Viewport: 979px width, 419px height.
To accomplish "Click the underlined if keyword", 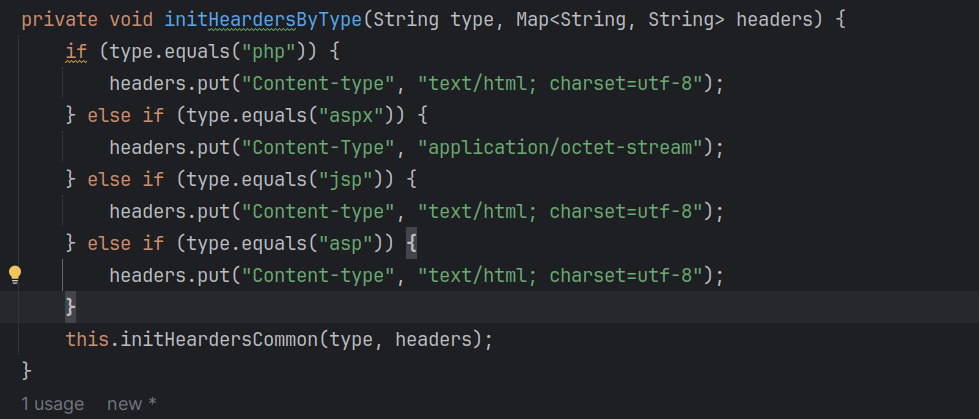I will (x=76, y=52).
